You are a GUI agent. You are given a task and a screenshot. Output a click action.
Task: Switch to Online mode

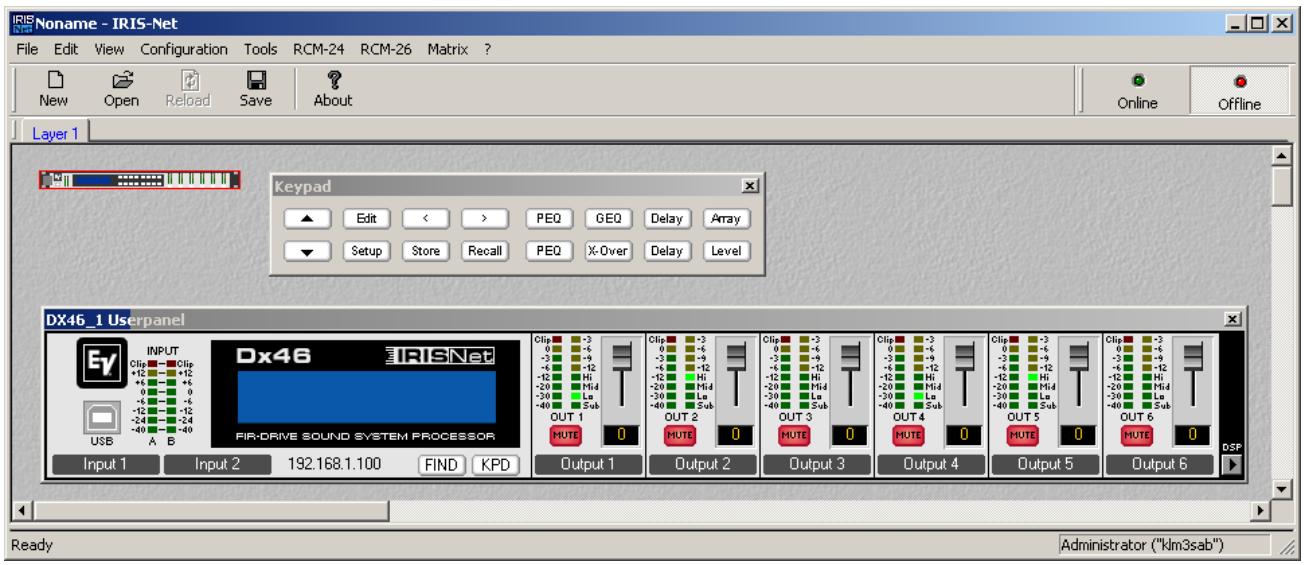tap(1135, 88)
